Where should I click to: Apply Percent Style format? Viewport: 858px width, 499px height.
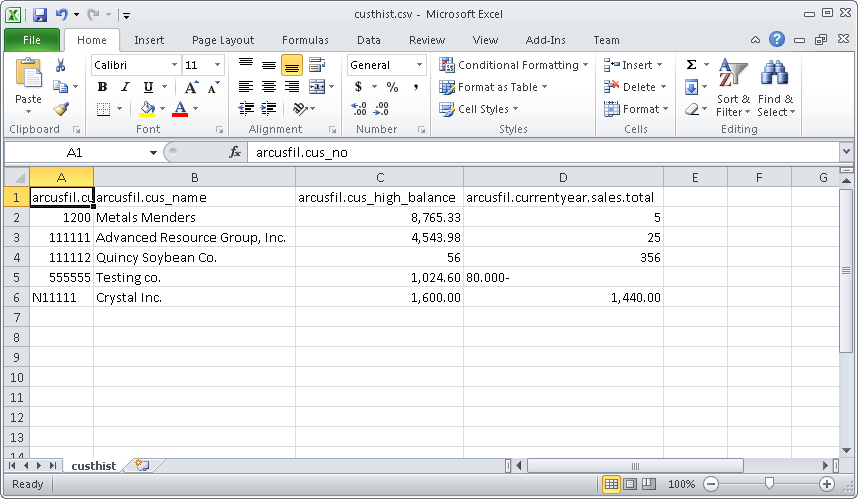click(392, 87)
